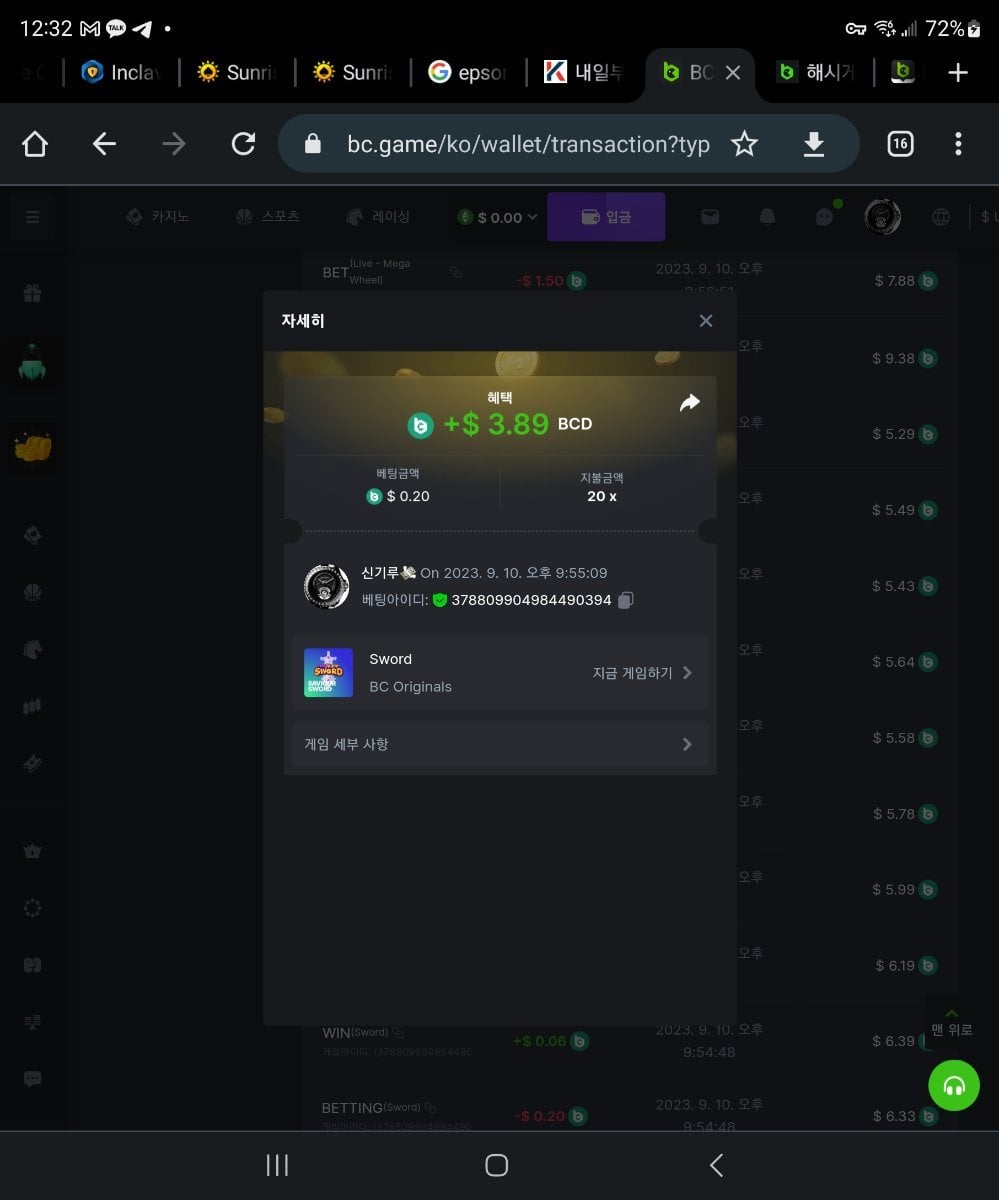
Task: Reload the current page
Action: 243,145
